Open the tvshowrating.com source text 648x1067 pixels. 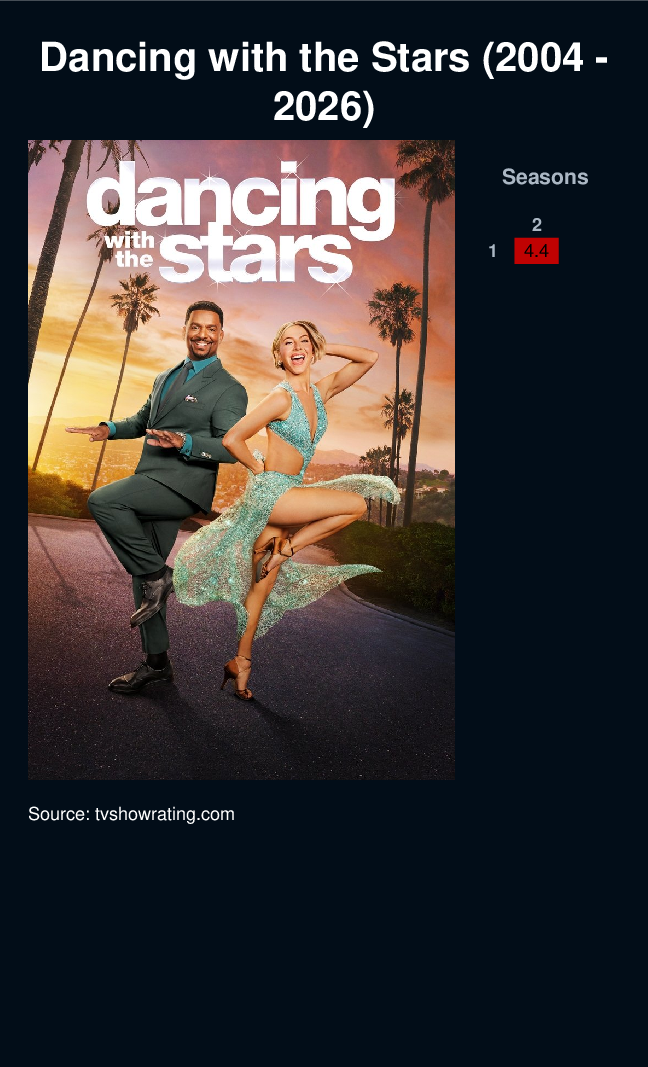[131, 814]
